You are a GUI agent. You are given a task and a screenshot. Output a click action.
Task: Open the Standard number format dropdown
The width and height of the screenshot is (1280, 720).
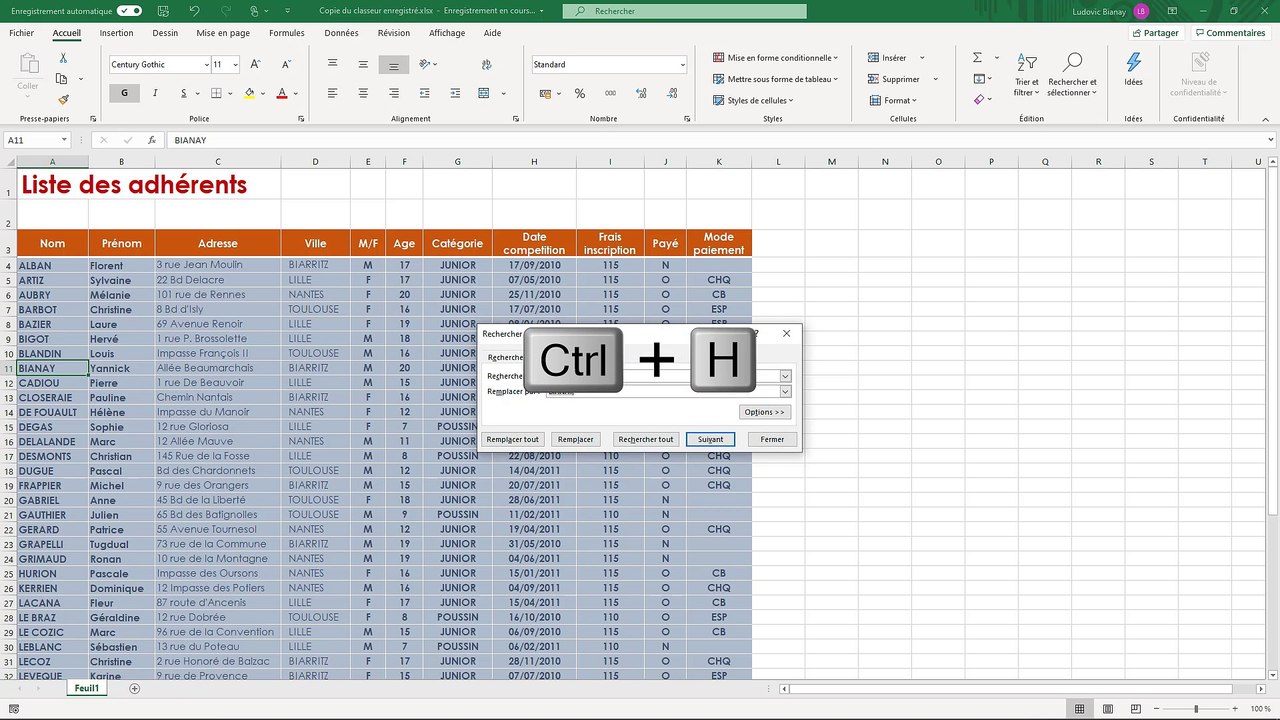pyautogui.click(x=682, y=64)
